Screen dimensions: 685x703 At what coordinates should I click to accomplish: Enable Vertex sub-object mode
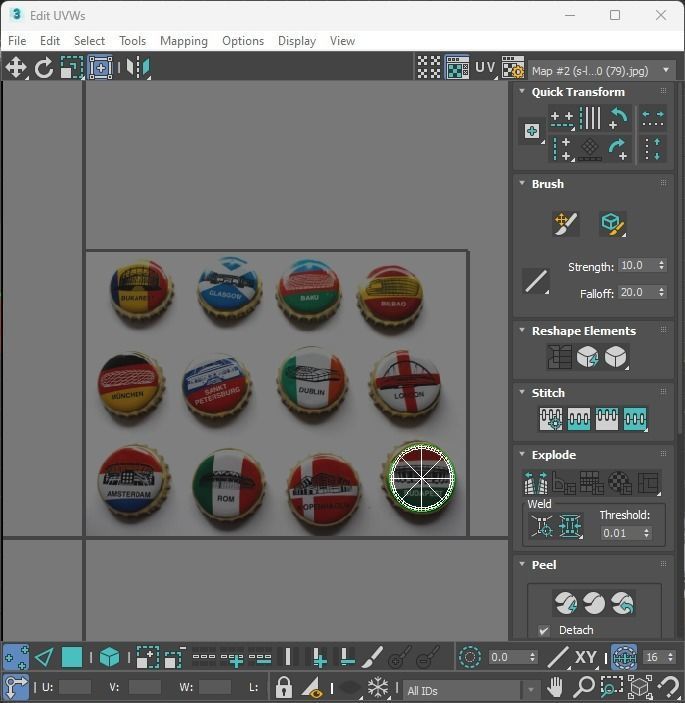[16, 657]
